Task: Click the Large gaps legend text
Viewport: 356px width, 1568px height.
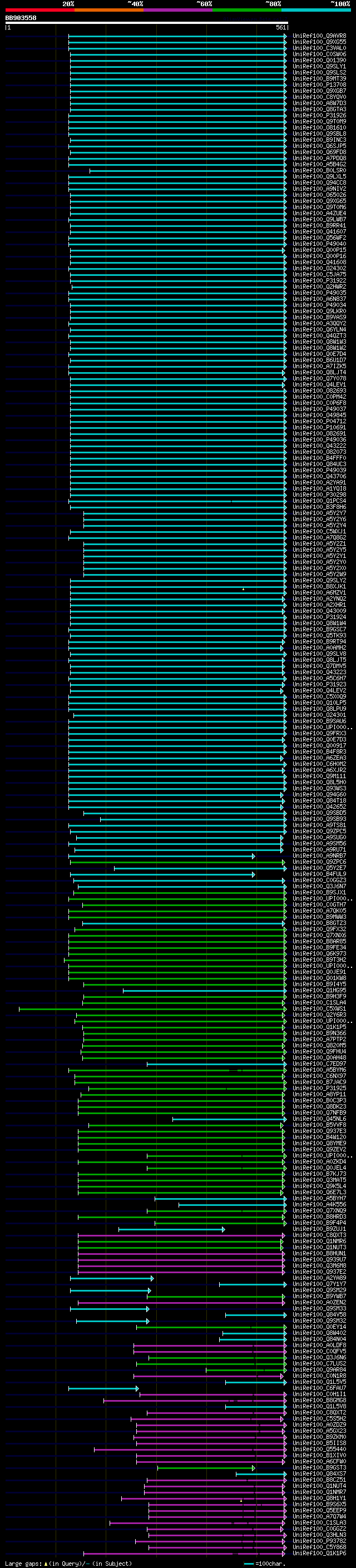Action: tap(68, 1563)
